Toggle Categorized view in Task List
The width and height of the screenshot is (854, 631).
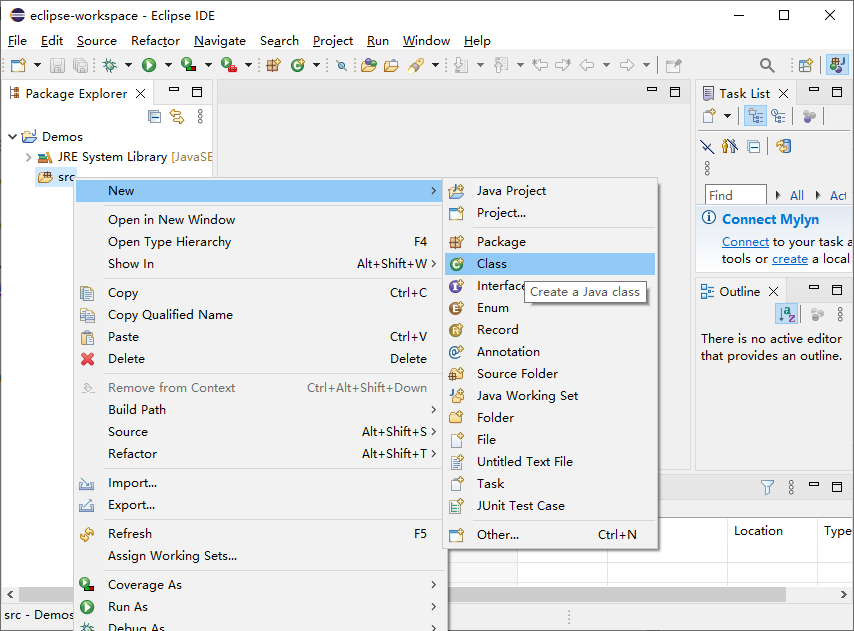(x=755, y=117)
